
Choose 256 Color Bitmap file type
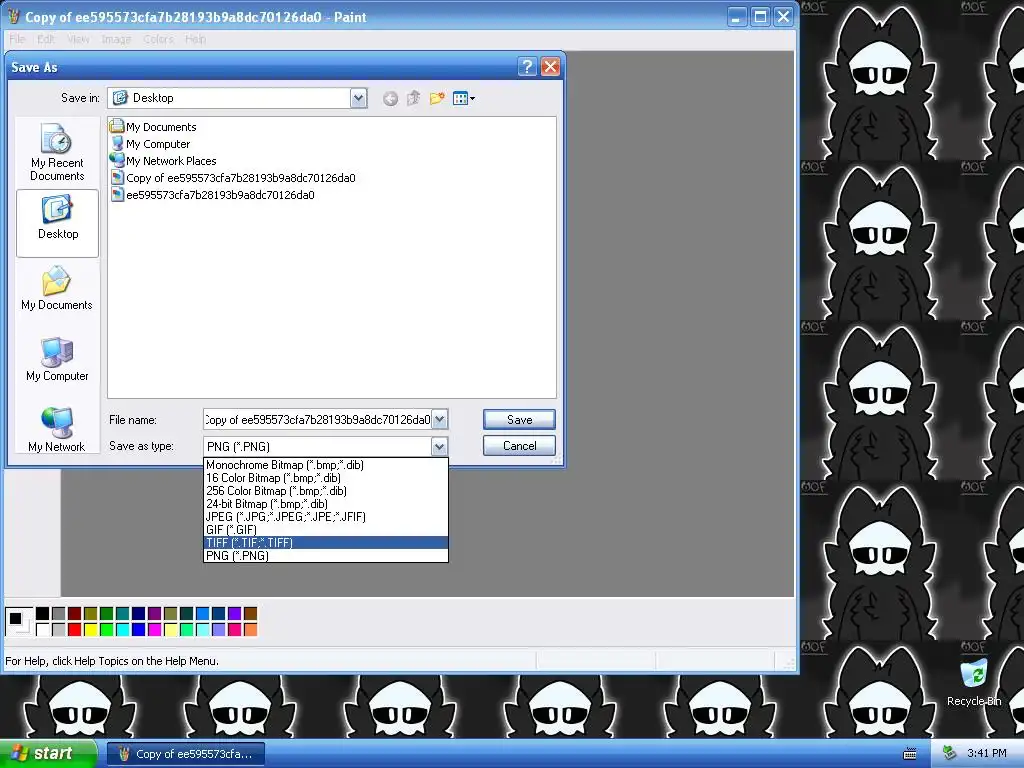click(x=326, y=491)
